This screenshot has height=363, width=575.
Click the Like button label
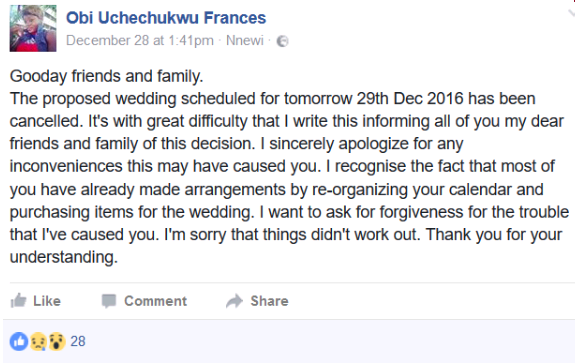47,301
